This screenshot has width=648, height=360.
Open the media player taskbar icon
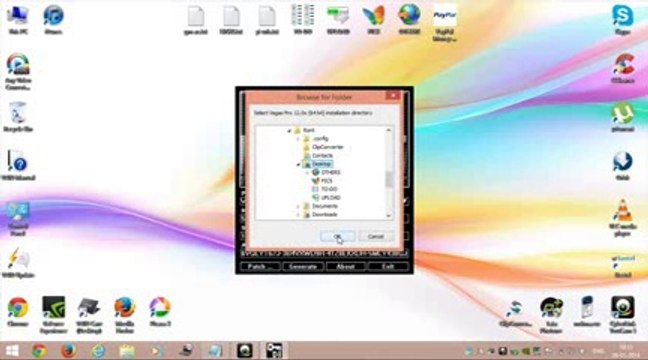coord(156,351)
